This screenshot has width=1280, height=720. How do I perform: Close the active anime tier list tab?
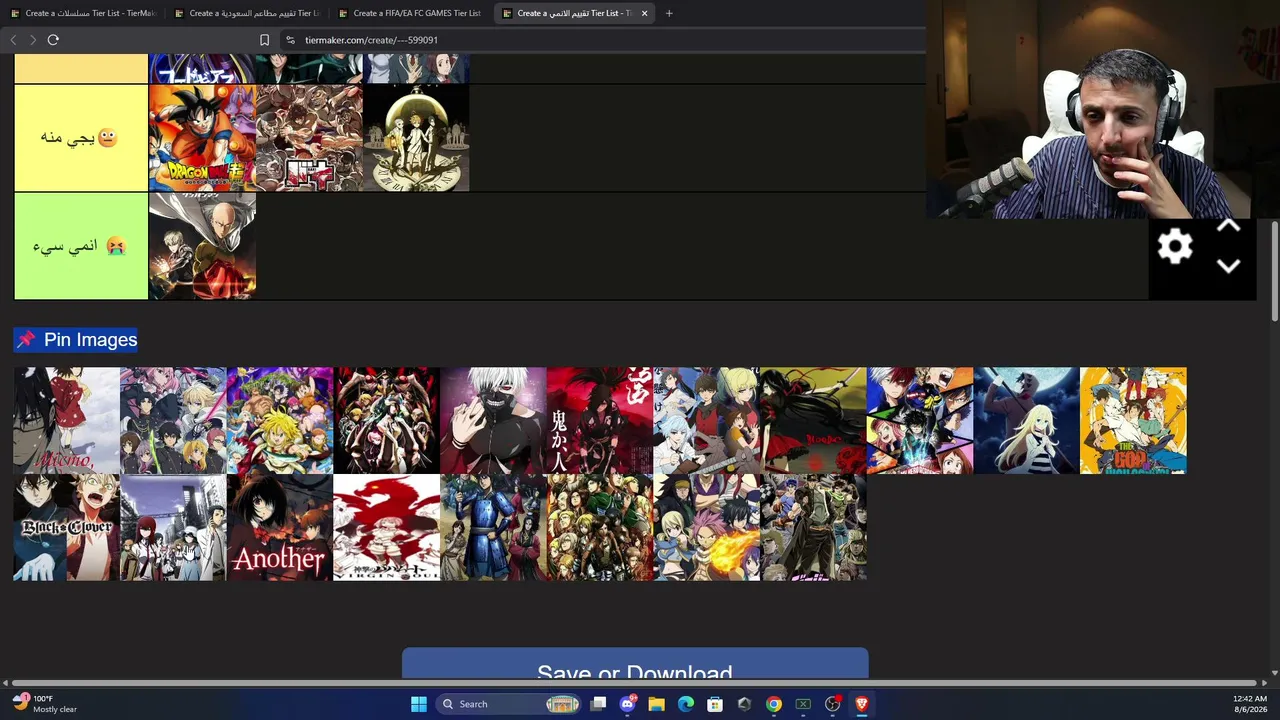pos(644,13)
